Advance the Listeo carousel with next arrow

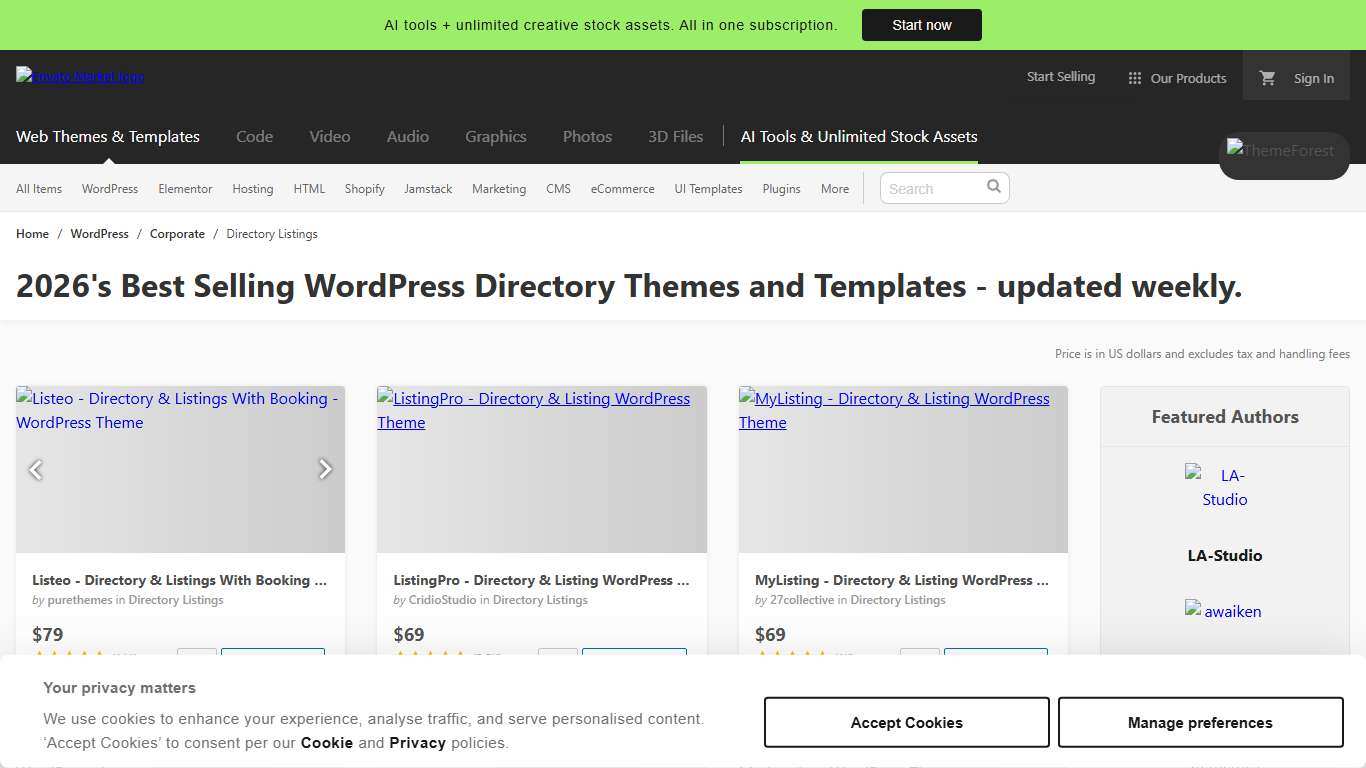pyautogui.click(x=325, y=469)
